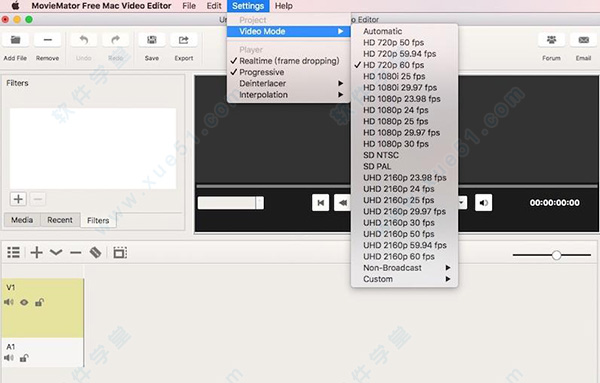The width and height of the screenshot is (600, 383).
Task: Choose SD NTSC mode
Action: coord(404,155)
